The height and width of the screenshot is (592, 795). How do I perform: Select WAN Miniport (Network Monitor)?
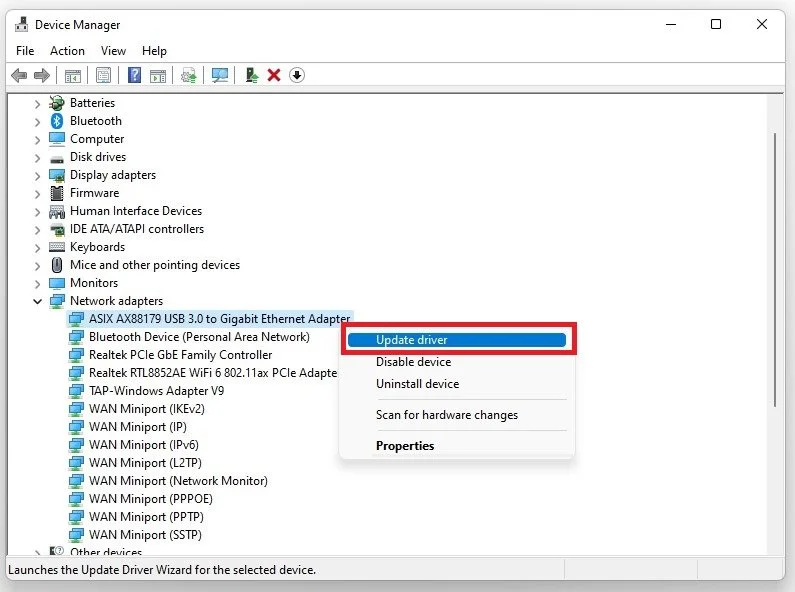pyautogui.click(x=178, y=481)
